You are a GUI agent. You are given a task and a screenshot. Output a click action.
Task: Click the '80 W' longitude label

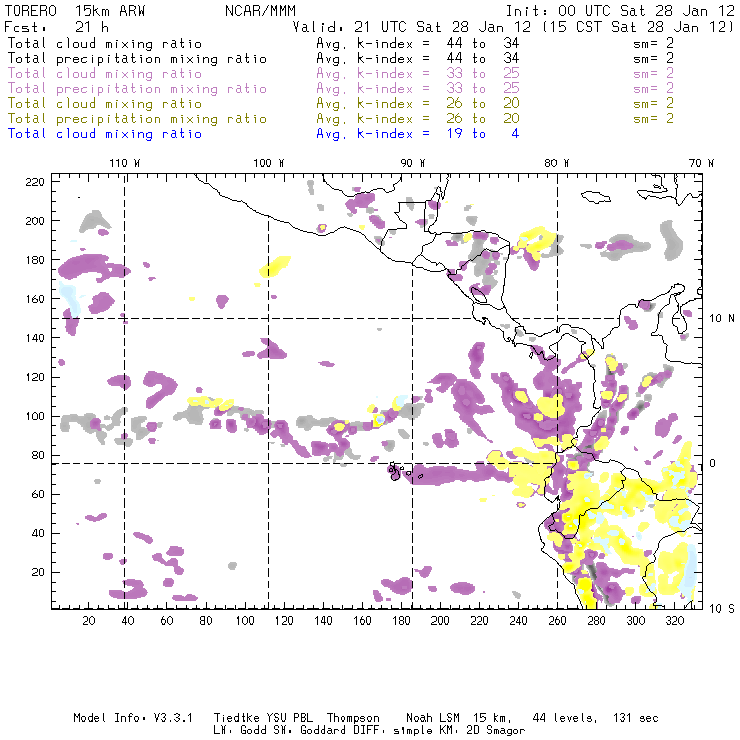coord(557,163)
